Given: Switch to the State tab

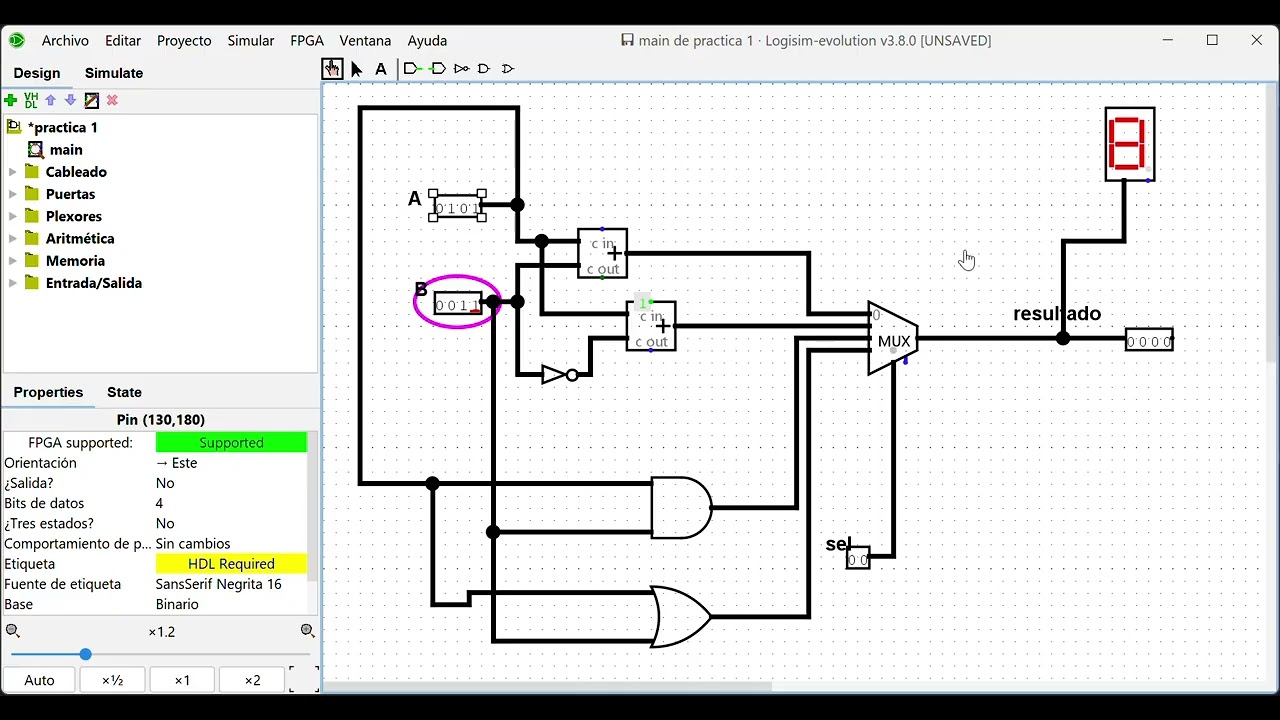Looking at the screenshot, I should (124, 392).
